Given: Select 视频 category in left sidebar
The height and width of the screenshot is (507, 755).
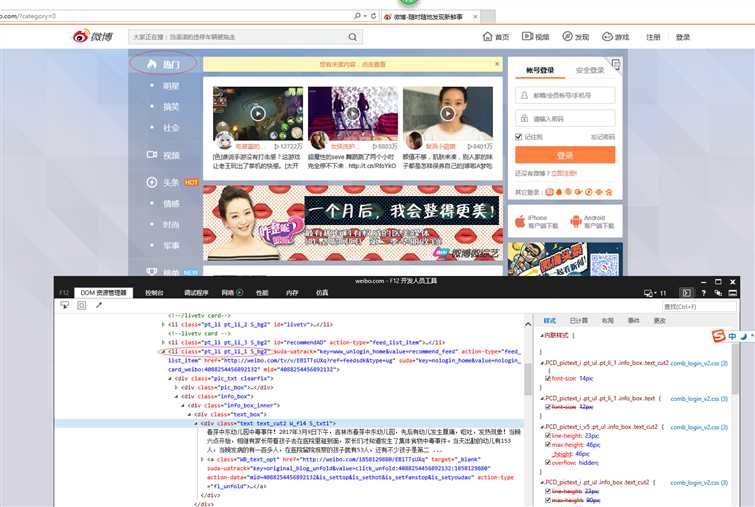Looking at the screenshot, I should 164,155.
